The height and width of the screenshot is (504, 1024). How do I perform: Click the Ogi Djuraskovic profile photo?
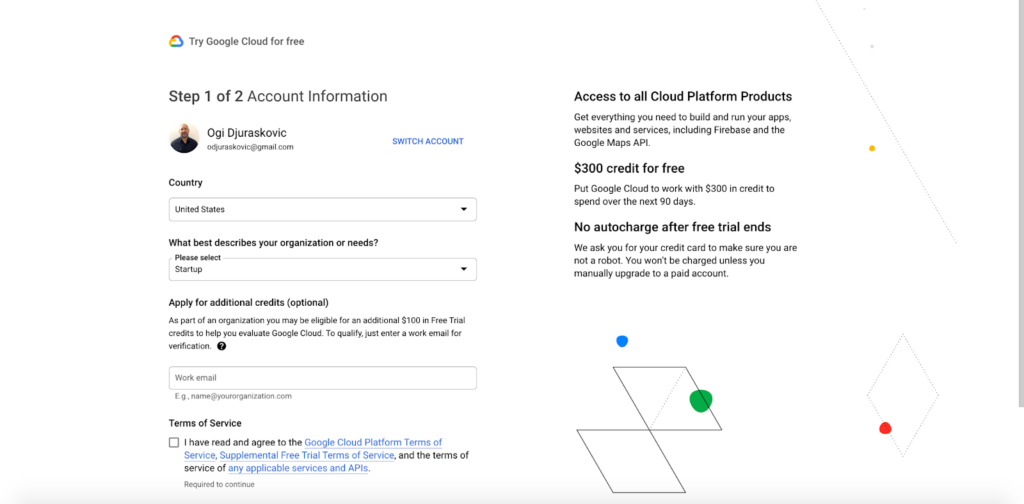pyautogui.click(x=184, y=138)
